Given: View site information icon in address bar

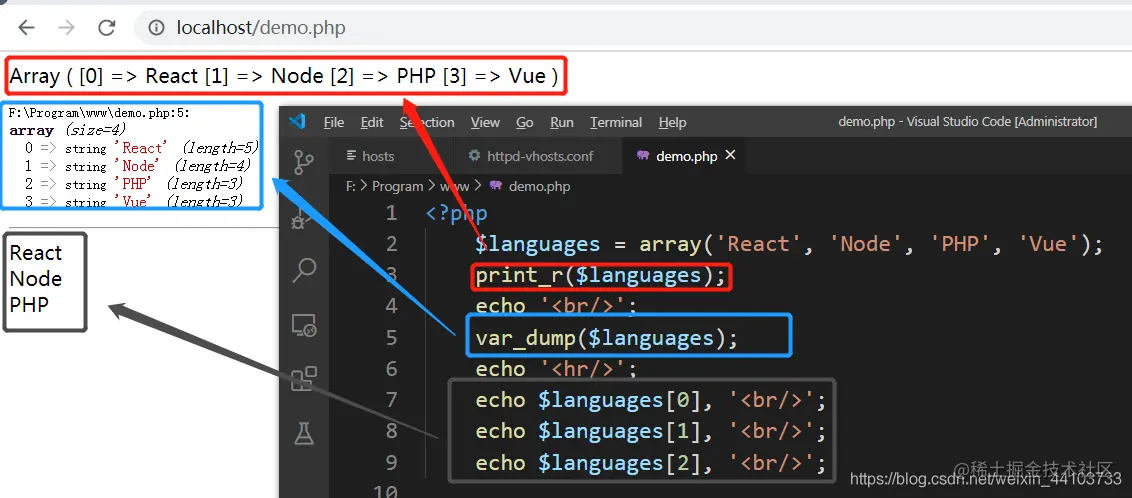Looking at the screenshot, I should (x=156, y=28).
